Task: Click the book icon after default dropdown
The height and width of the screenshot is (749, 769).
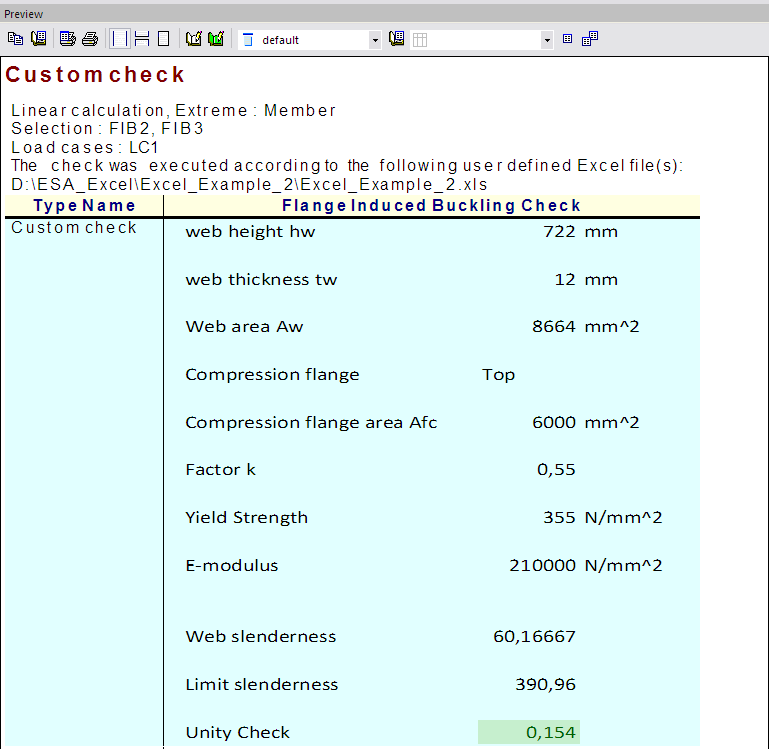Action: [397, 39]
